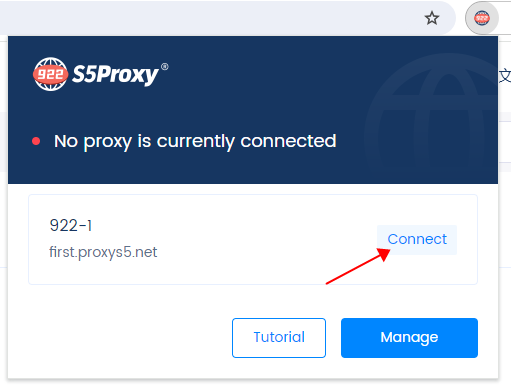Open the 922 S5Proxy extension toolbar icon
This screenshot has width=511, height=387.
click(482, 18)
